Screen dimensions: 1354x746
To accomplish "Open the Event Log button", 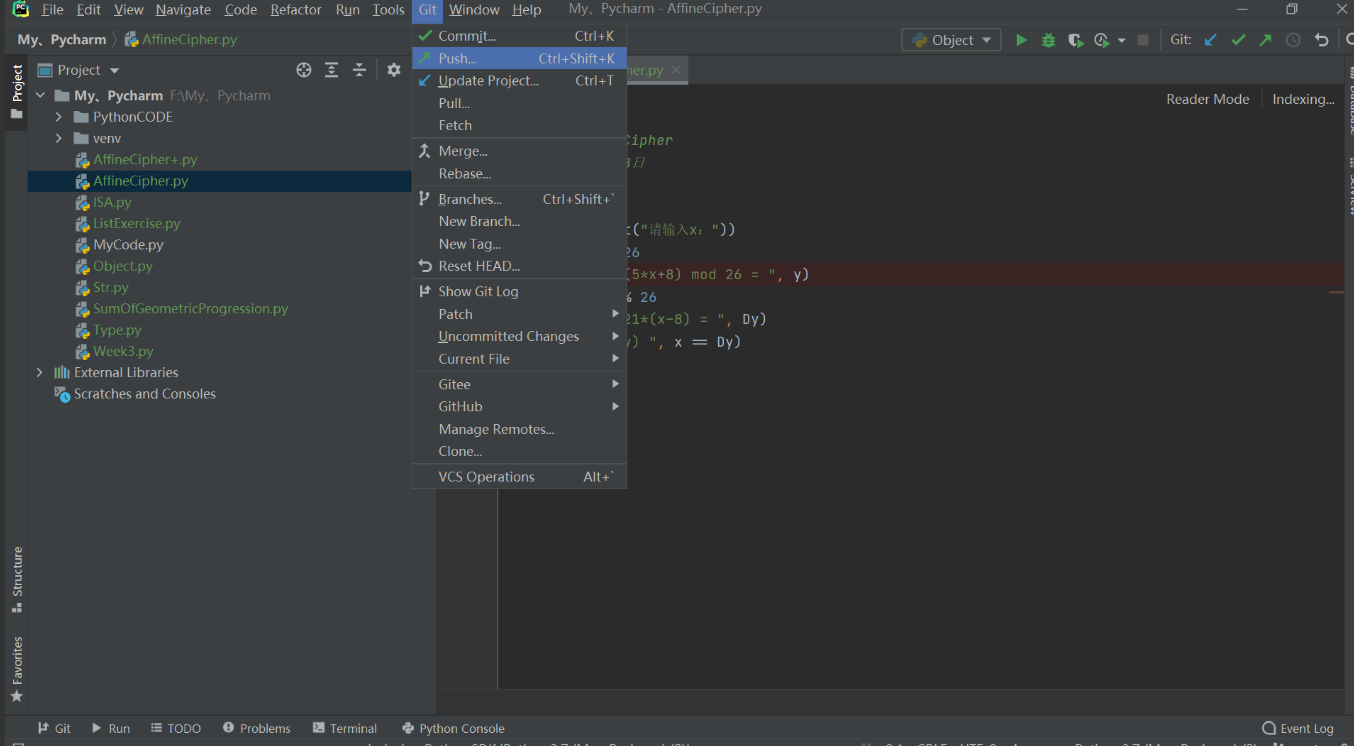I will click(1298, 728).
